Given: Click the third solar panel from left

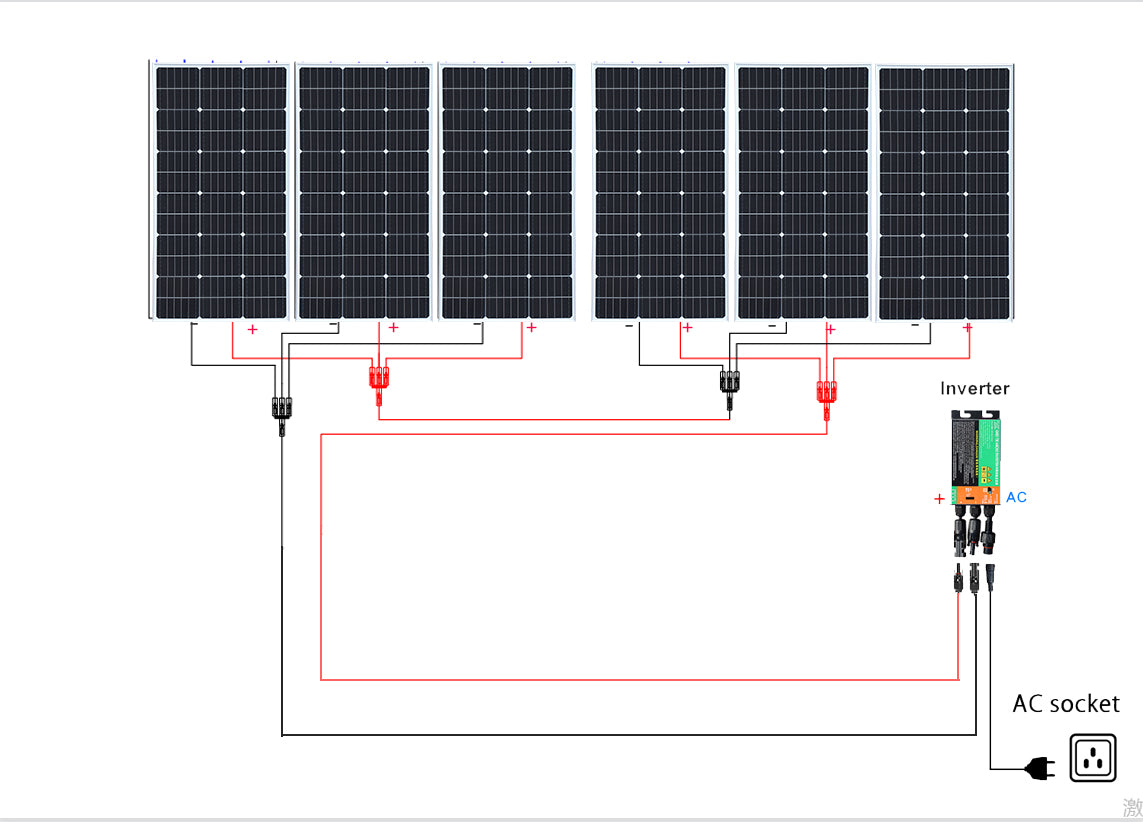Looking at the screenshot, I should [x=507, y=191].
